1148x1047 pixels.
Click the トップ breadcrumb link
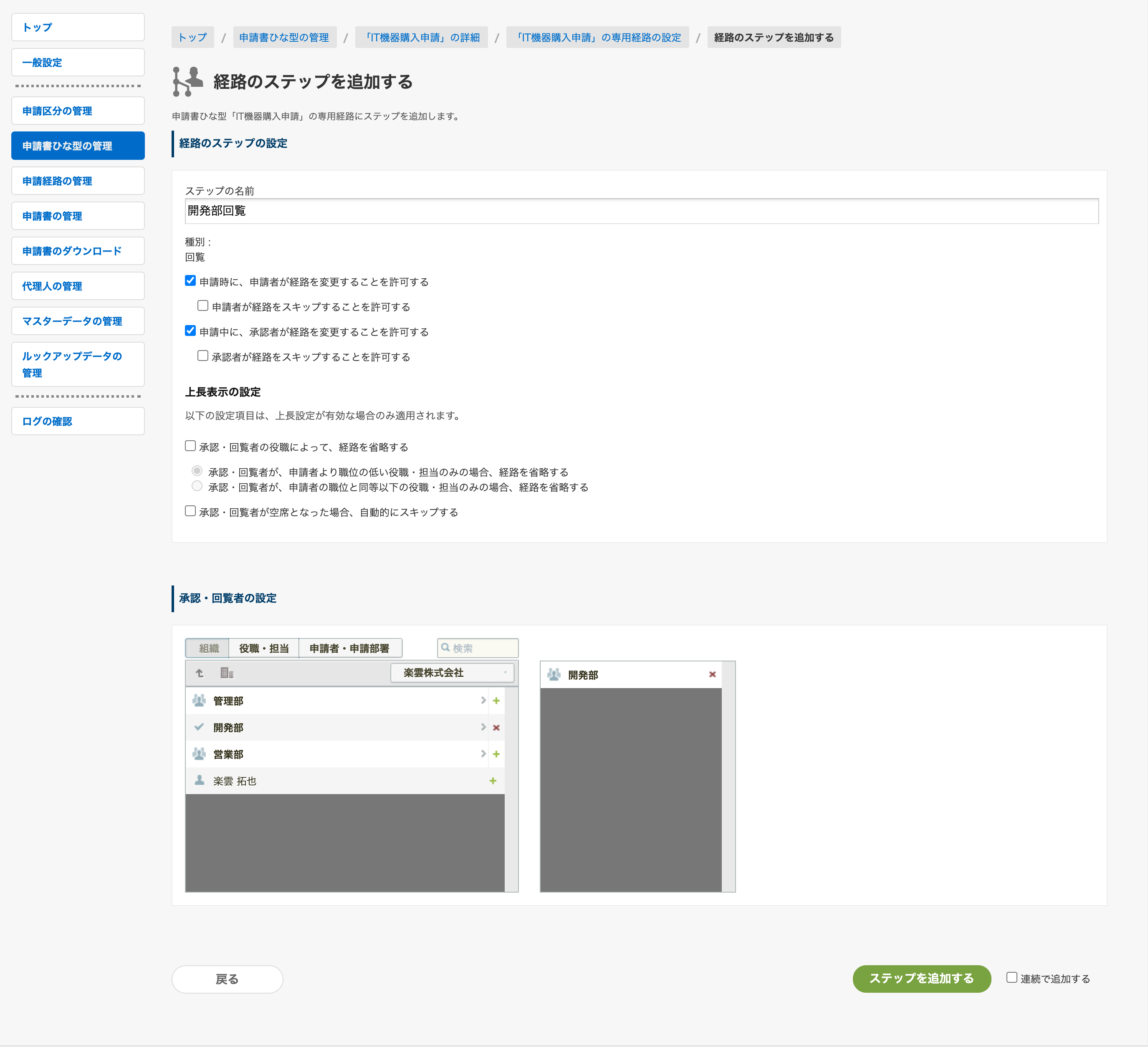pyautogui.click(x=192, y=38)
